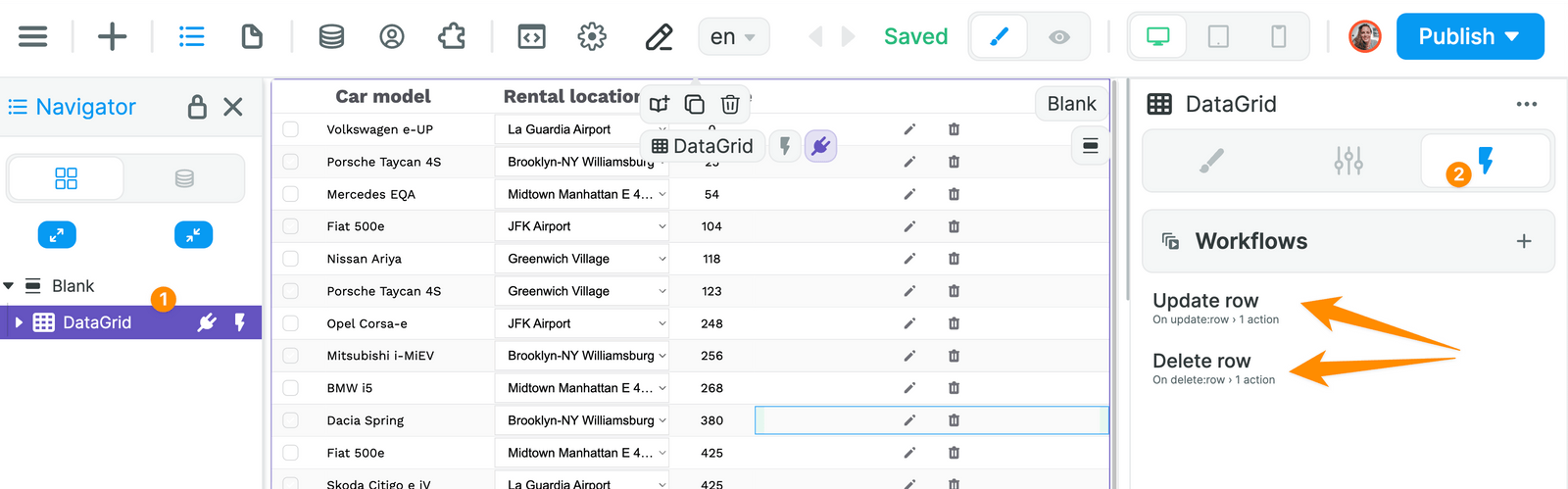Click the undo left arrow
The width and height of the screenshot is (1568, 489).
[815, 37]
